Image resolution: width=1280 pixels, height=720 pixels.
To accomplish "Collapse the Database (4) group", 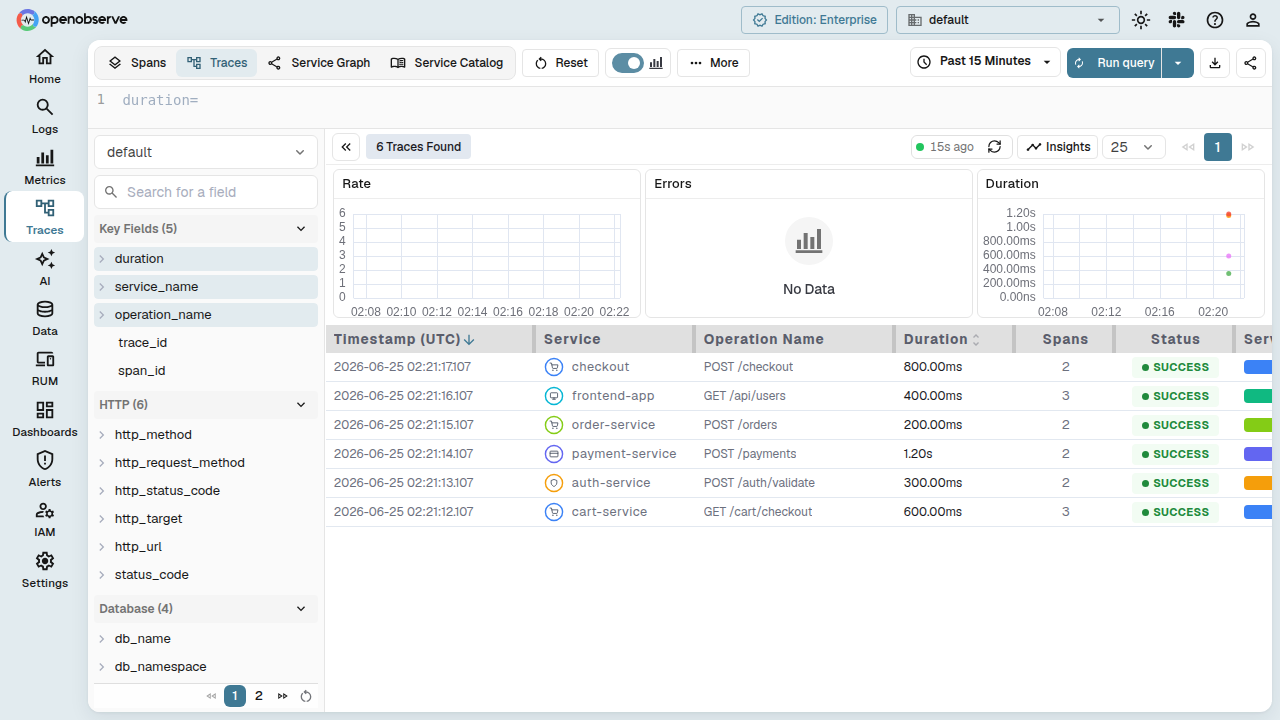I will [x=206, y=609].
